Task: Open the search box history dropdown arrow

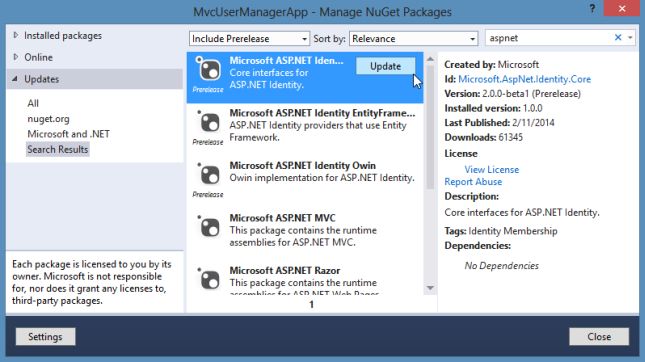Action: point(630,38)
